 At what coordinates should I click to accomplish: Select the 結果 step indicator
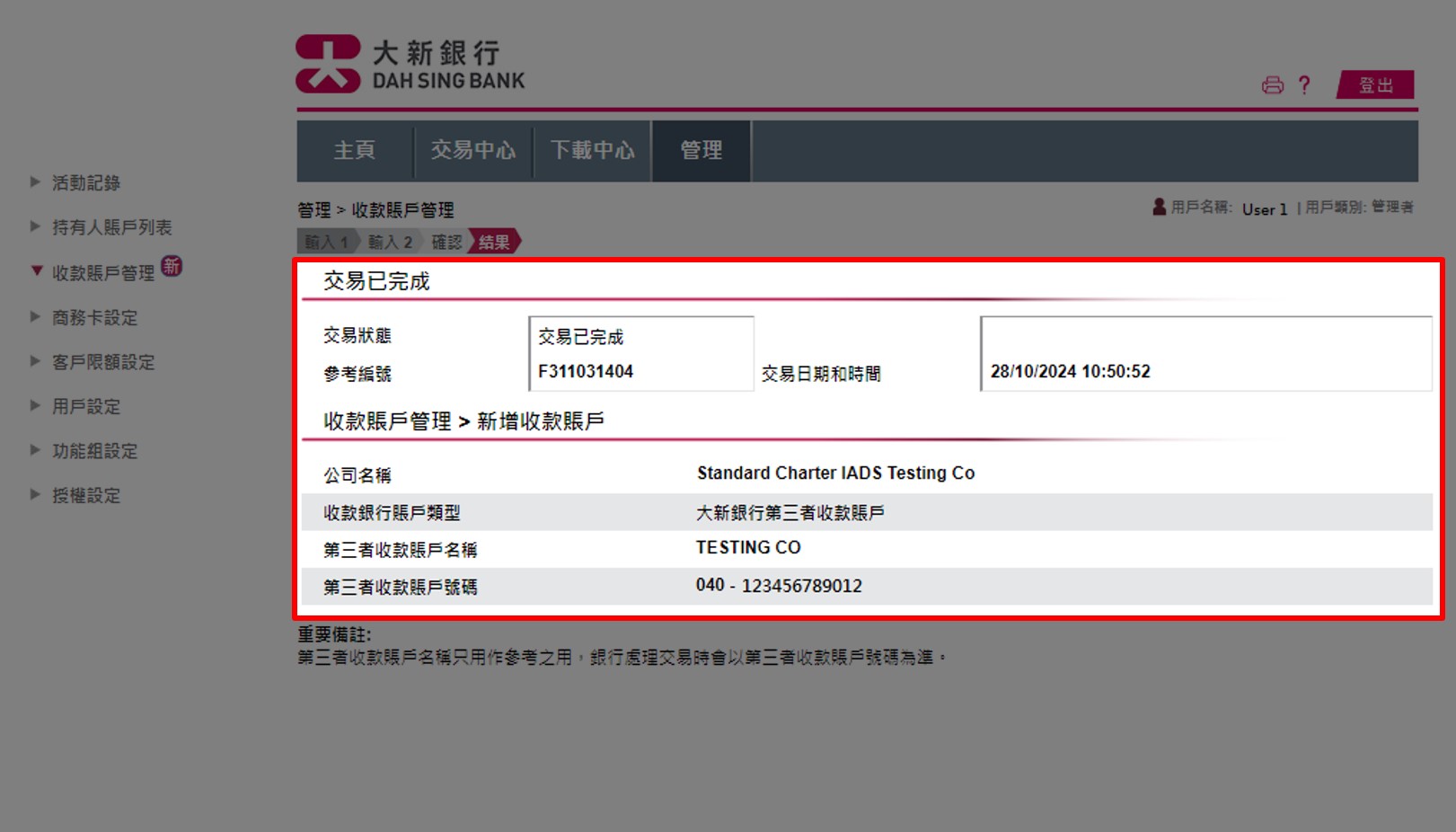pyautogui.click(x=494, y=241)
